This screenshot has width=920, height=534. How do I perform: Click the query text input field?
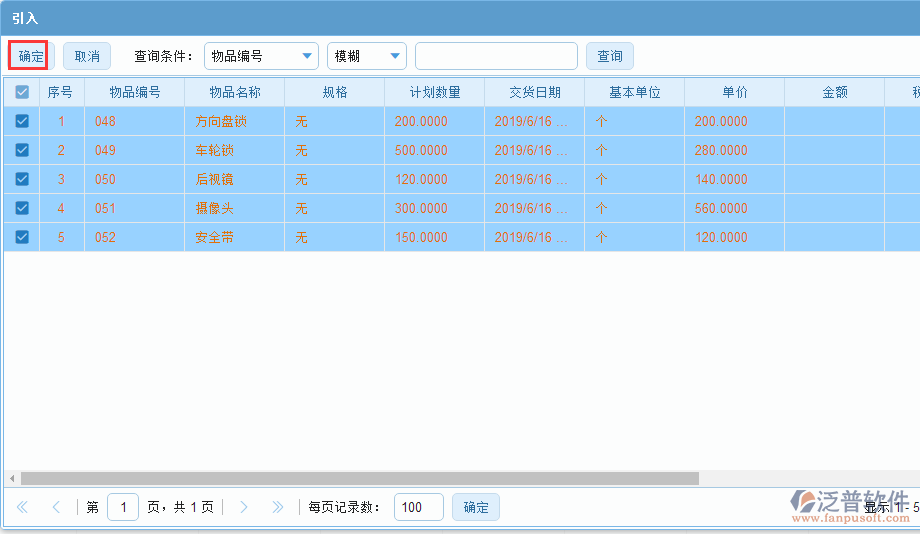496,56
